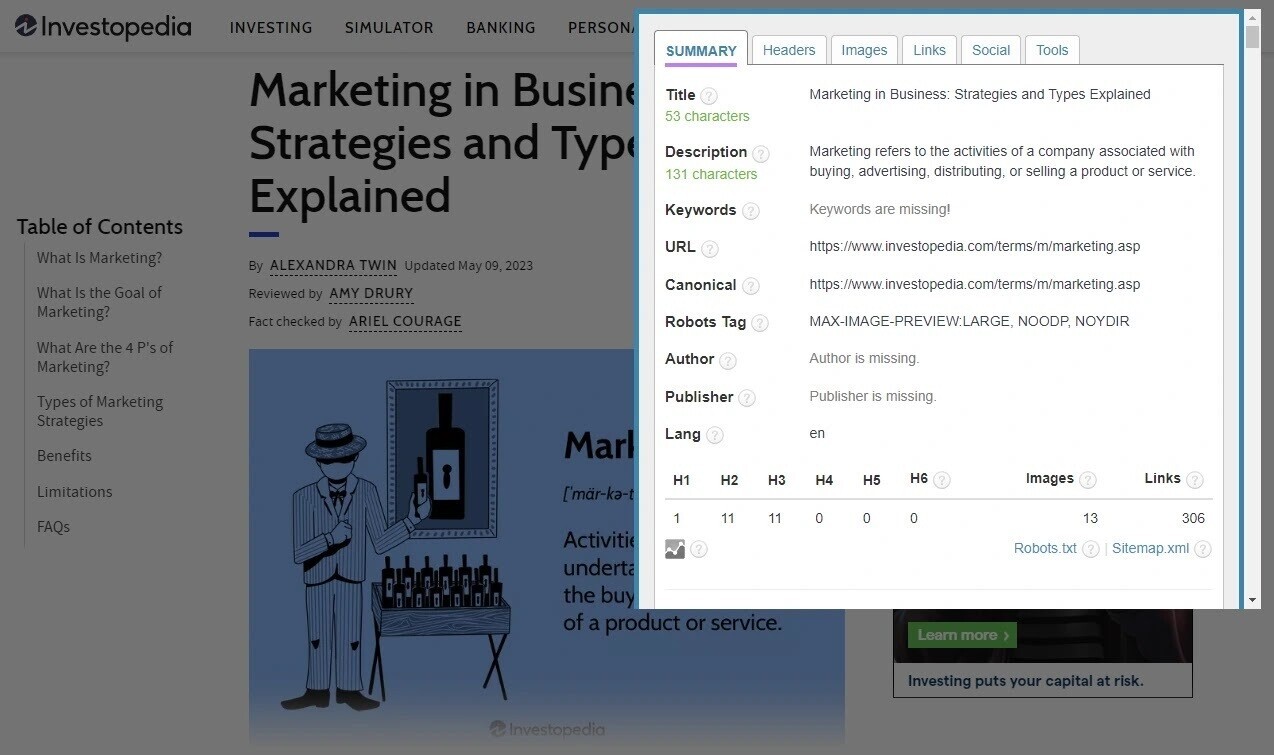Open the Investing menu in site navigation
Image resolution: width=1274 pixels, height=755 pixels.
coord(271,28)
